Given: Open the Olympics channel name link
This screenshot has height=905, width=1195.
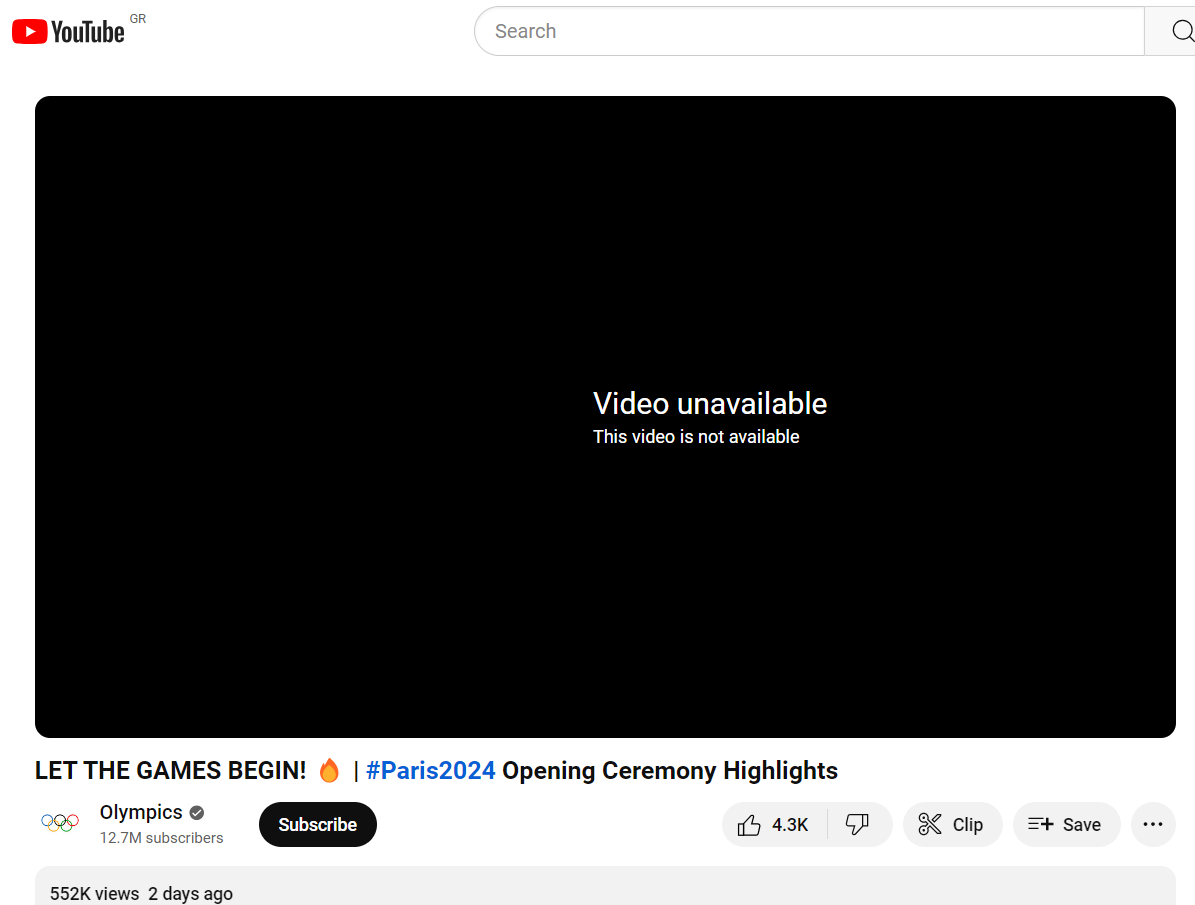Looking at the screenshot, I should point(141,812).
